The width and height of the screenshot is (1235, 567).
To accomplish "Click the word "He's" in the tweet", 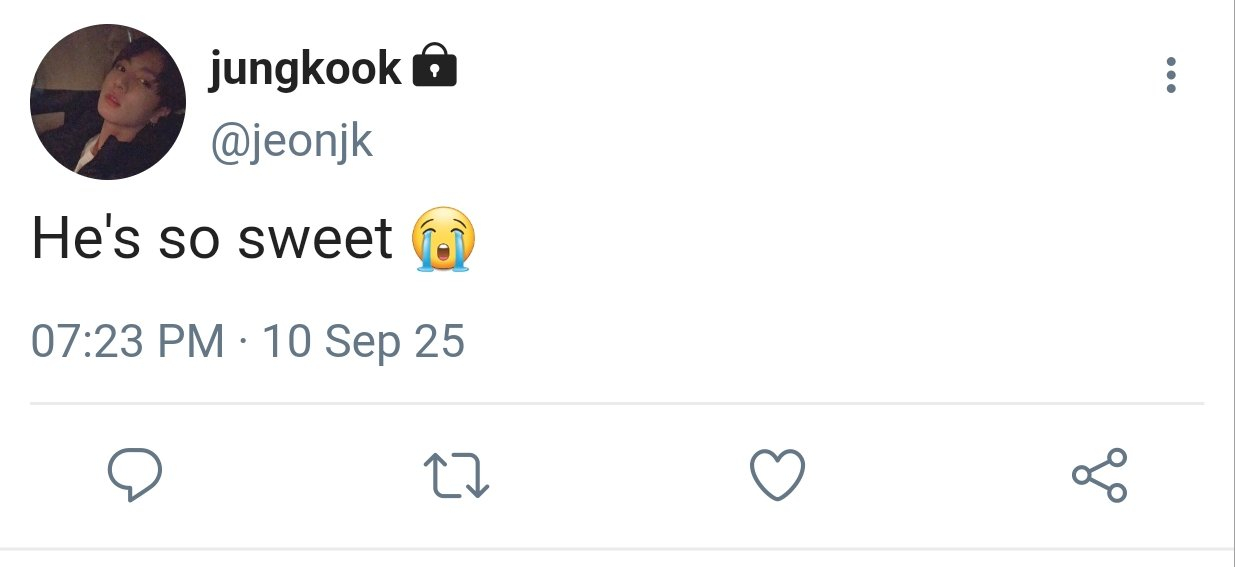I will tap(85, 239).
